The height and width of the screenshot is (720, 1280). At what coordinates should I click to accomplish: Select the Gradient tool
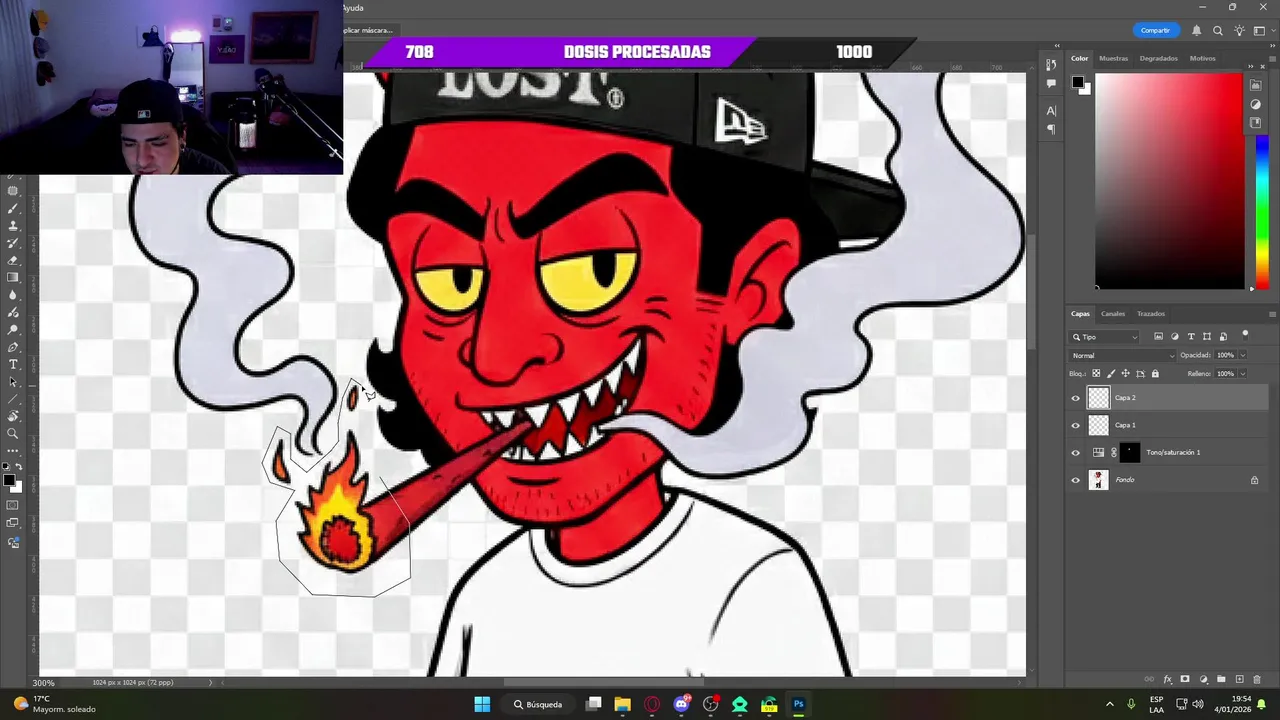coord(13,277)
